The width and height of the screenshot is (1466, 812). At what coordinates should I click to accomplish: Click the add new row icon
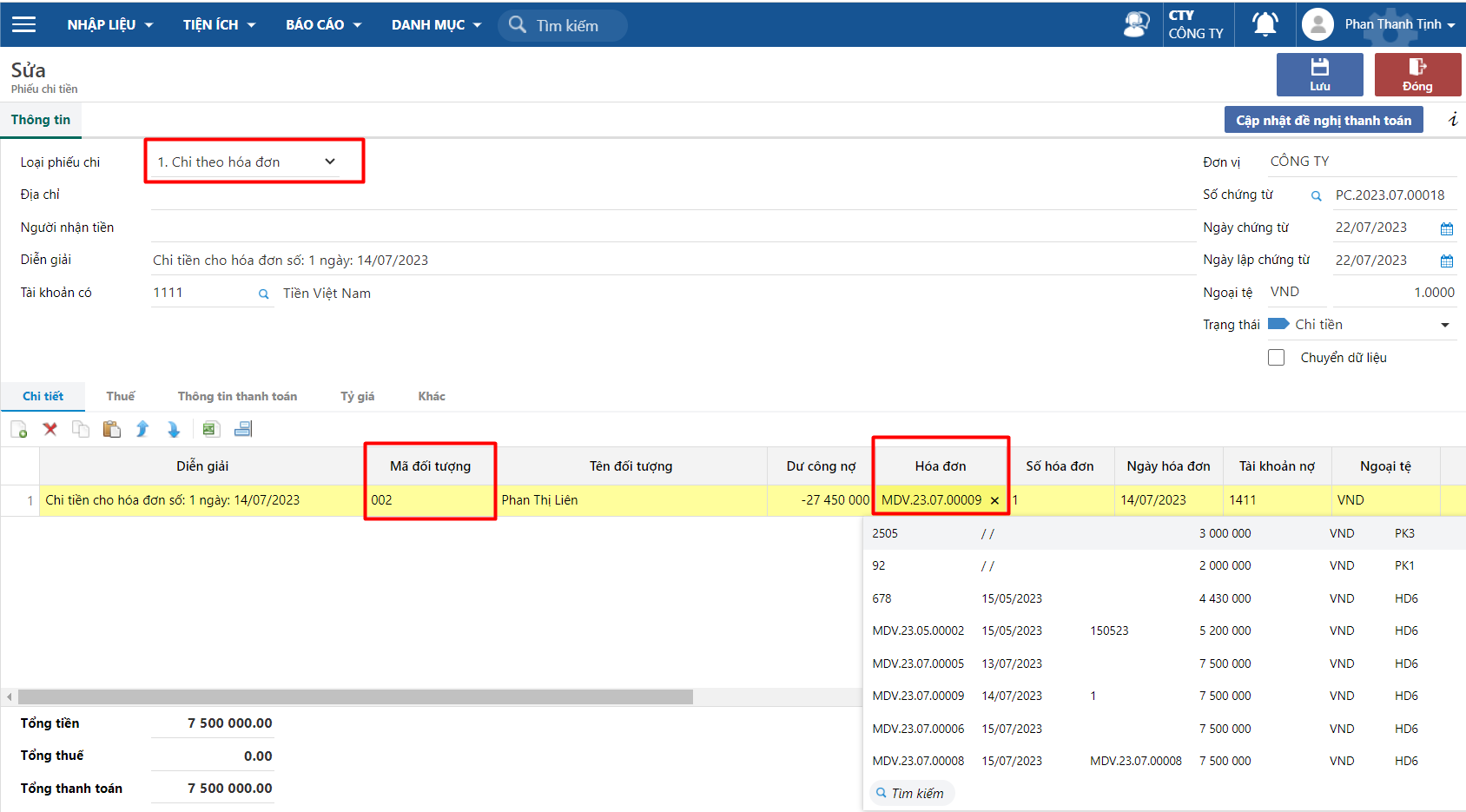[19, 429]
